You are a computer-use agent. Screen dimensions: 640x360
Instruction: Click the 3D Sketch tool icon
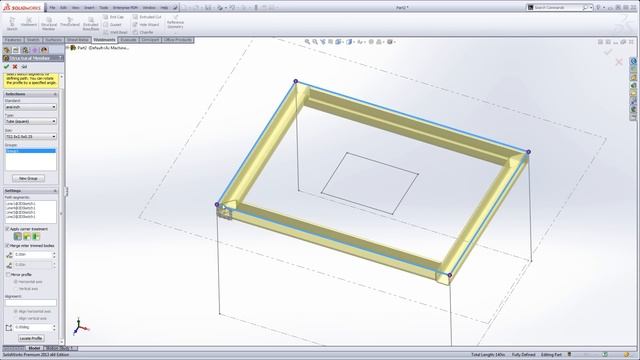tap(12, 23)
